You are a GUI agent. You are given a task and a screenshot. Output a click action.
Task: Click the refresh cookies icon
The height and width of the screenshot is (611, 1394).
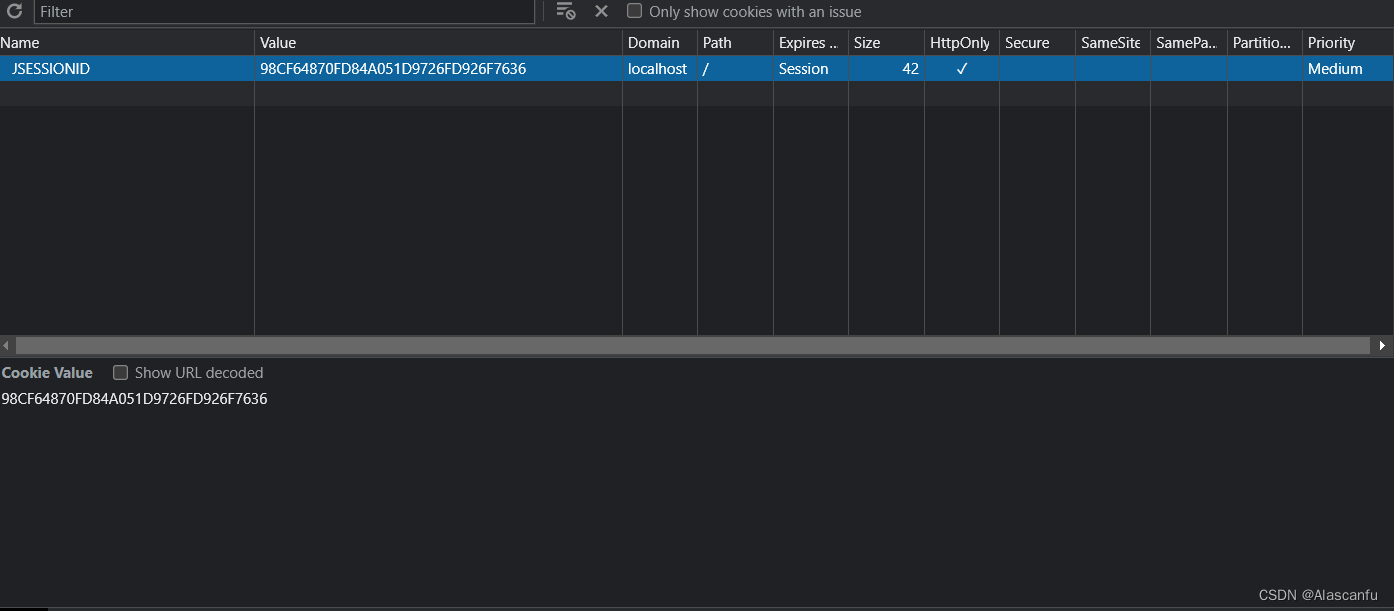click(14, 11)
